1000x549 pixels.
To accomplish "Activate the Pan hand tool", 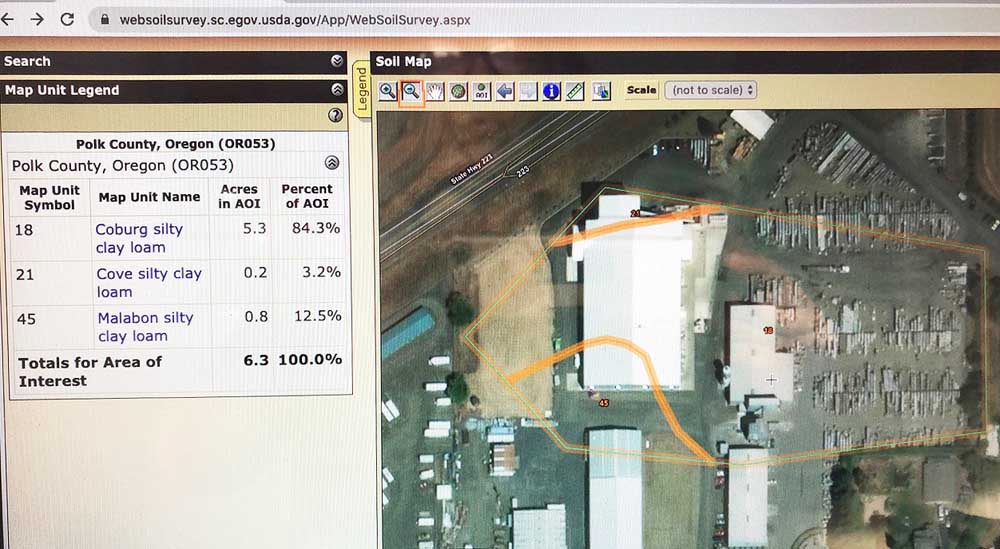I will [435, 91].
